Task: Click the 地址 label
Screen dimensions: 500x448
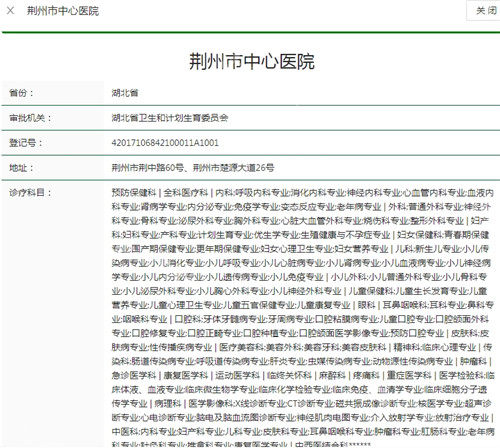Action: point(21,168)
